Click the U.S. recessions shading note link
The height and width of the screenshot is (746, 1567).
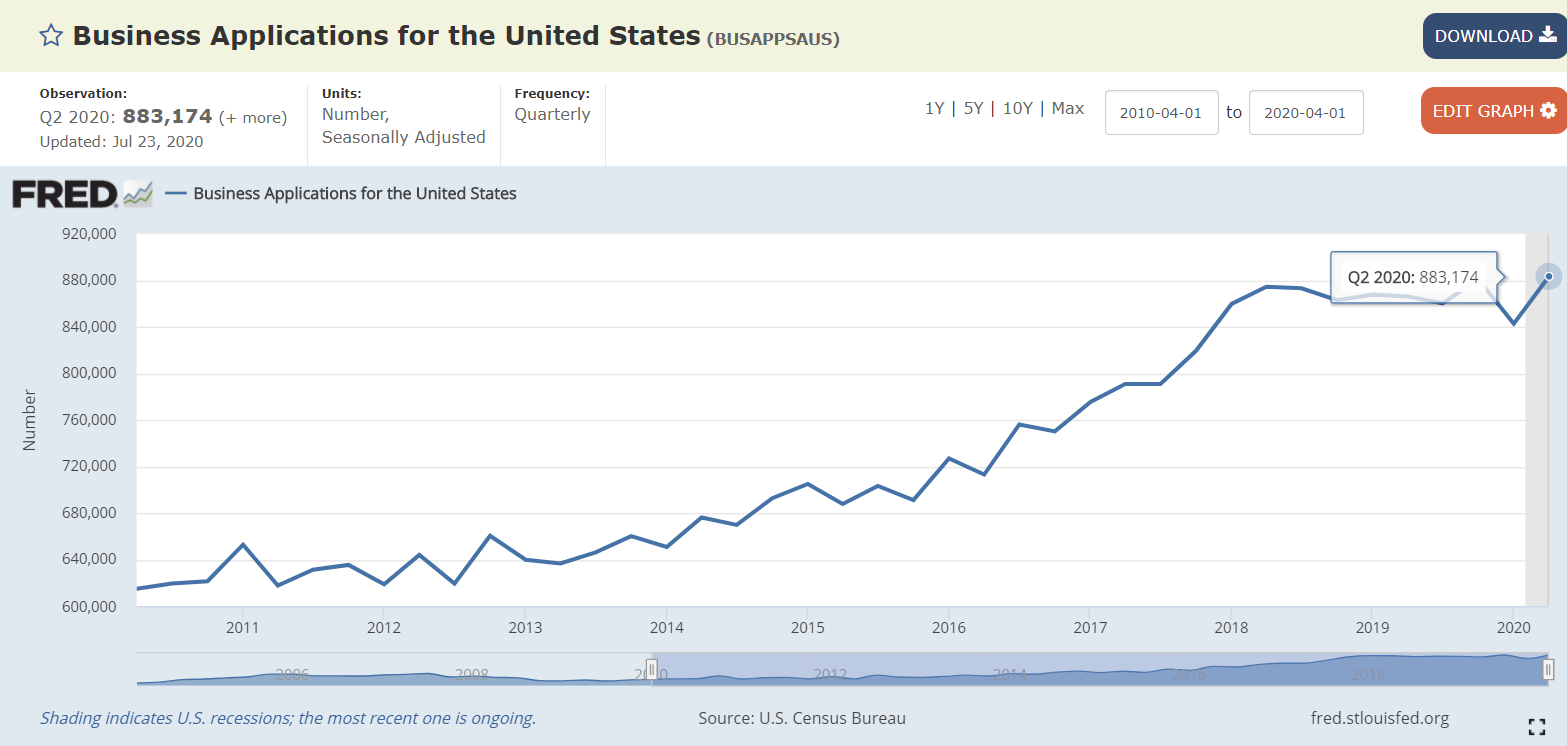(288, 718)
